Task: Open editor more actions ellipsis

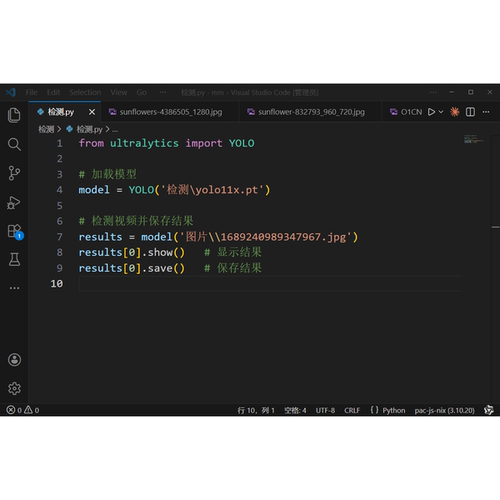Action: [x=486, y=112]
